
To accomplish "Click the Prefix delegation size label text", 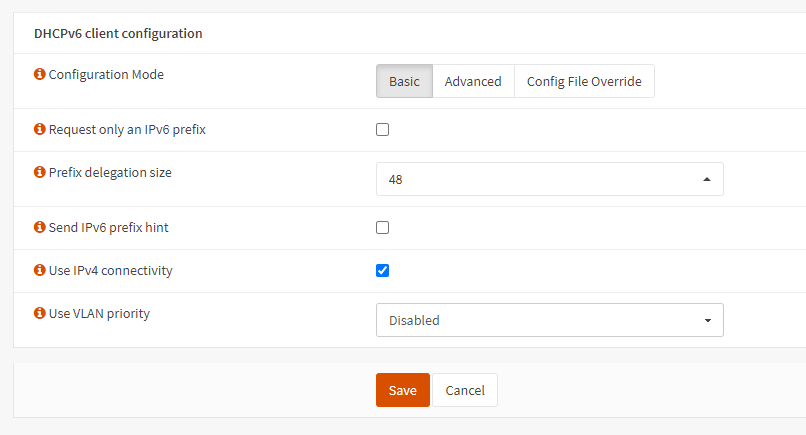I will tap(110, 173).
